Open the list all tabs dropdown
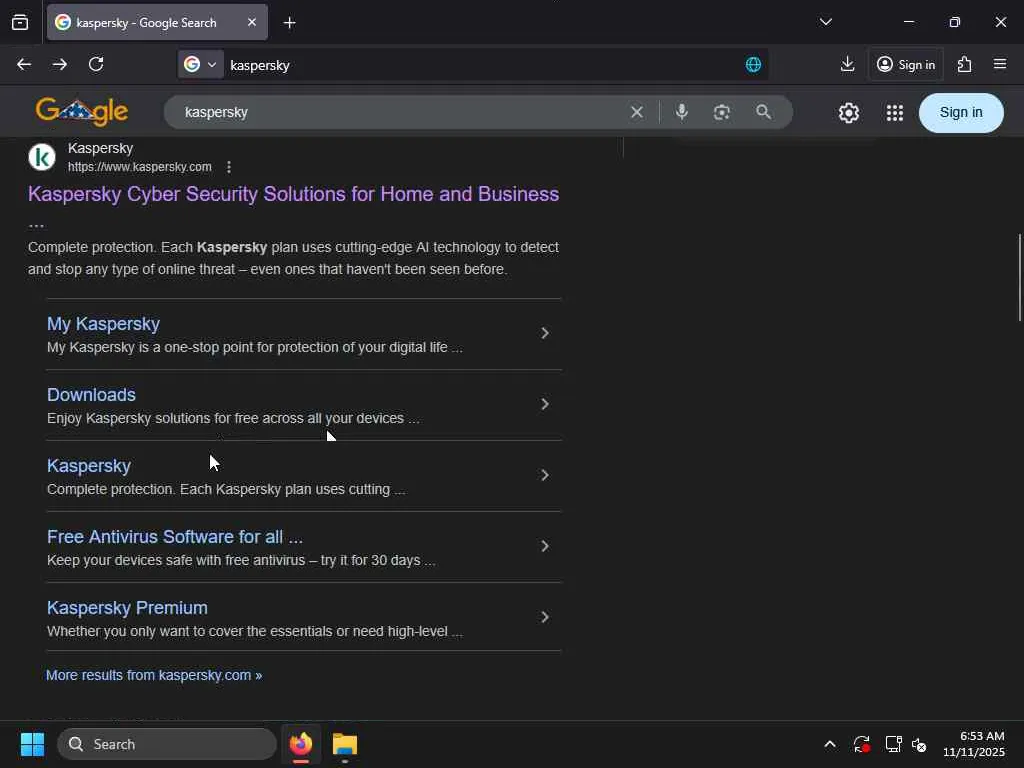 point(825,22)
